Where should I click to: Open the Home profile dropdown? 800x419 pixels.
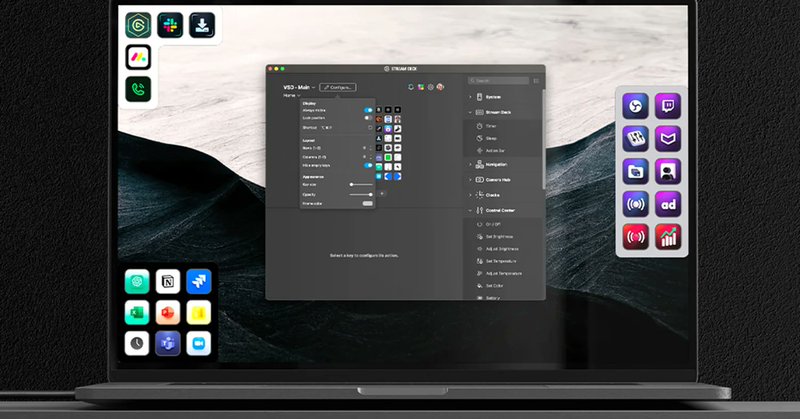point(292,95)
